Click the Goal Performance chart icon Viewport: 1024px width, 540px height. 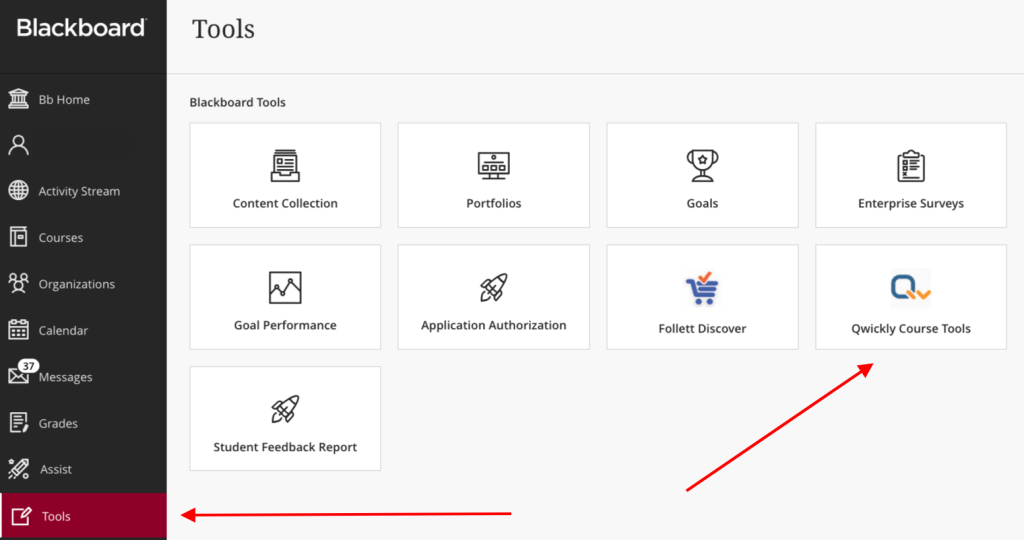285,287
